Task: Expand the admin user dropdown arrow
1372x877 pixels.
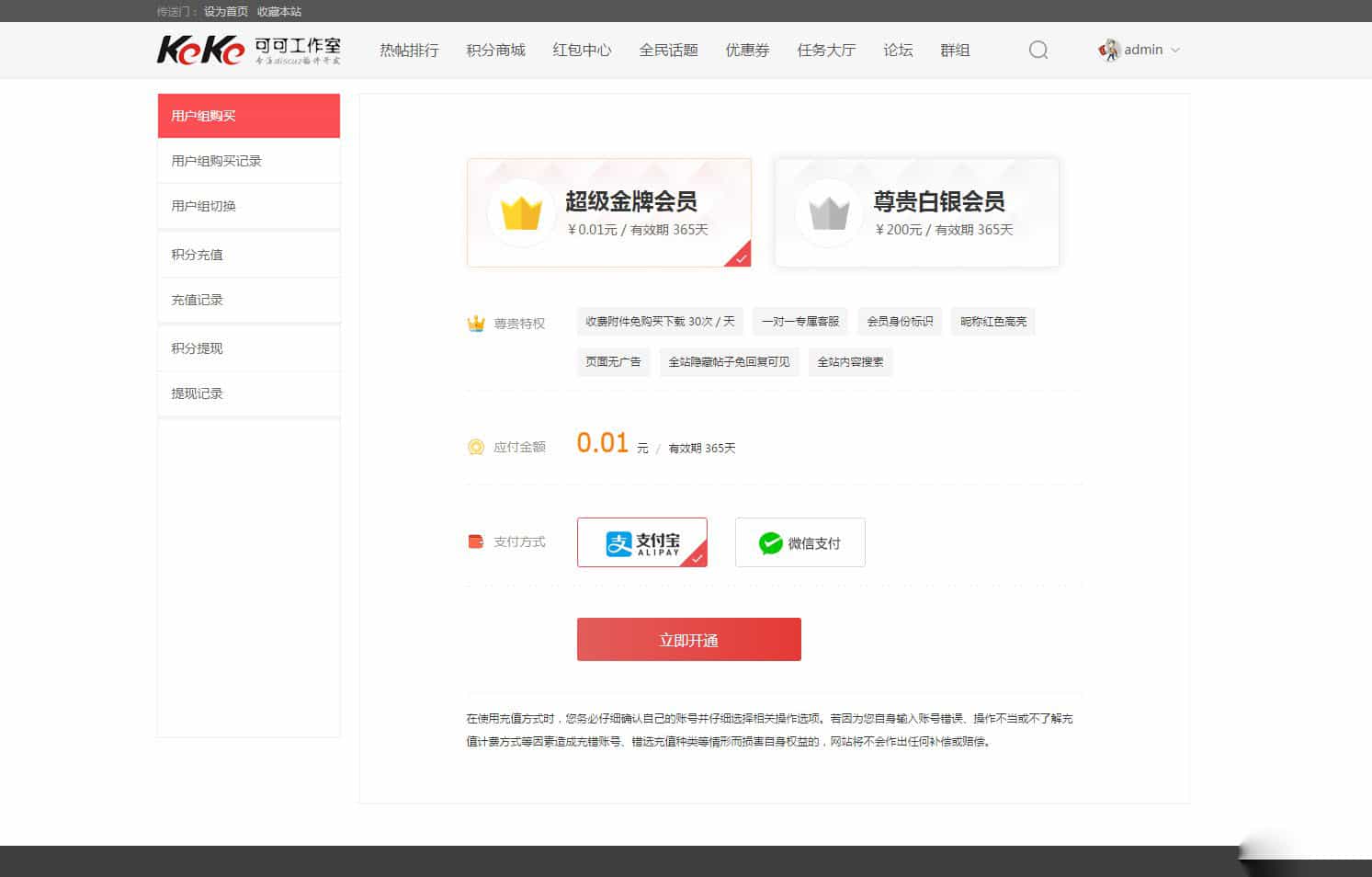Action: 1175,51
